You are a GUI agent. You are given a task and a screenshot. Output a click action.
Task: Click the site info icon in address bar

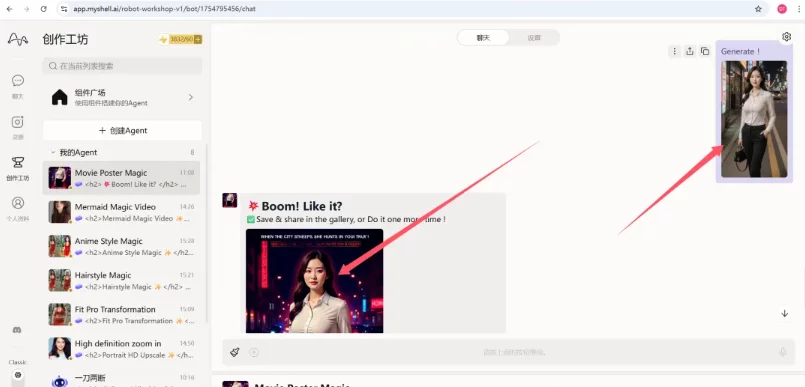pyautogui.click(x=64, y=9)
